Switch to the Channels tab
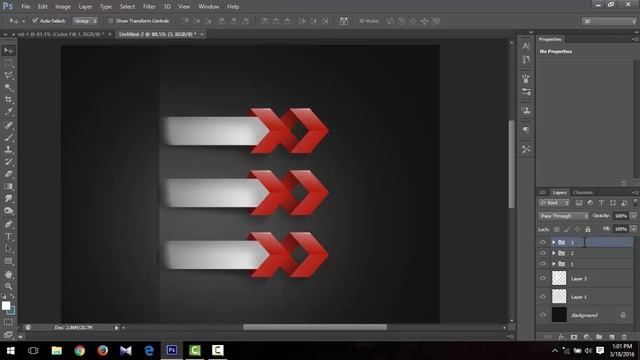640x360 pixels. click(x=582, y=193)
